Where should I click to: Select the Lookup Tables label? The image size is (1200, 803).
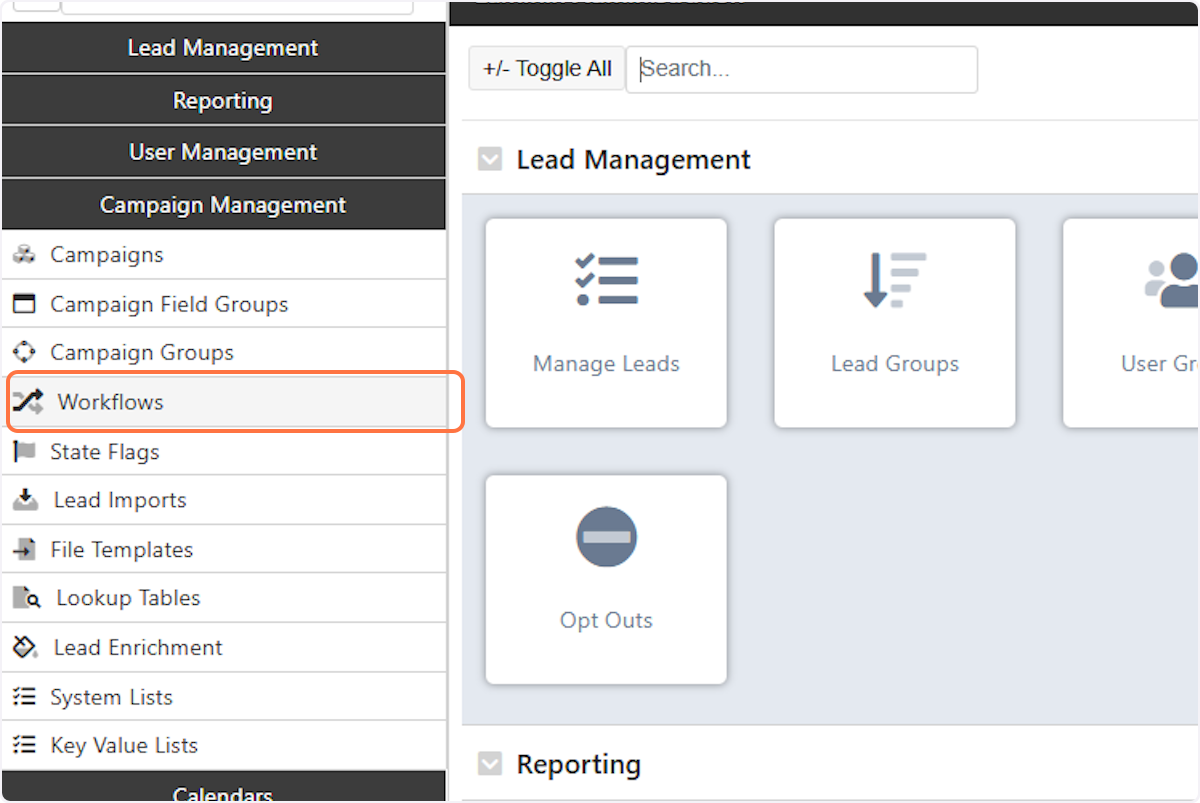[128, 598]
